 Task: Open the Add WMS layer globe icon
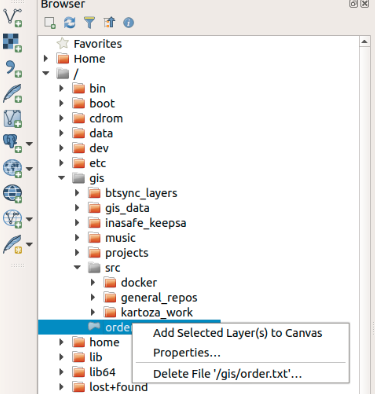point(13,168)
